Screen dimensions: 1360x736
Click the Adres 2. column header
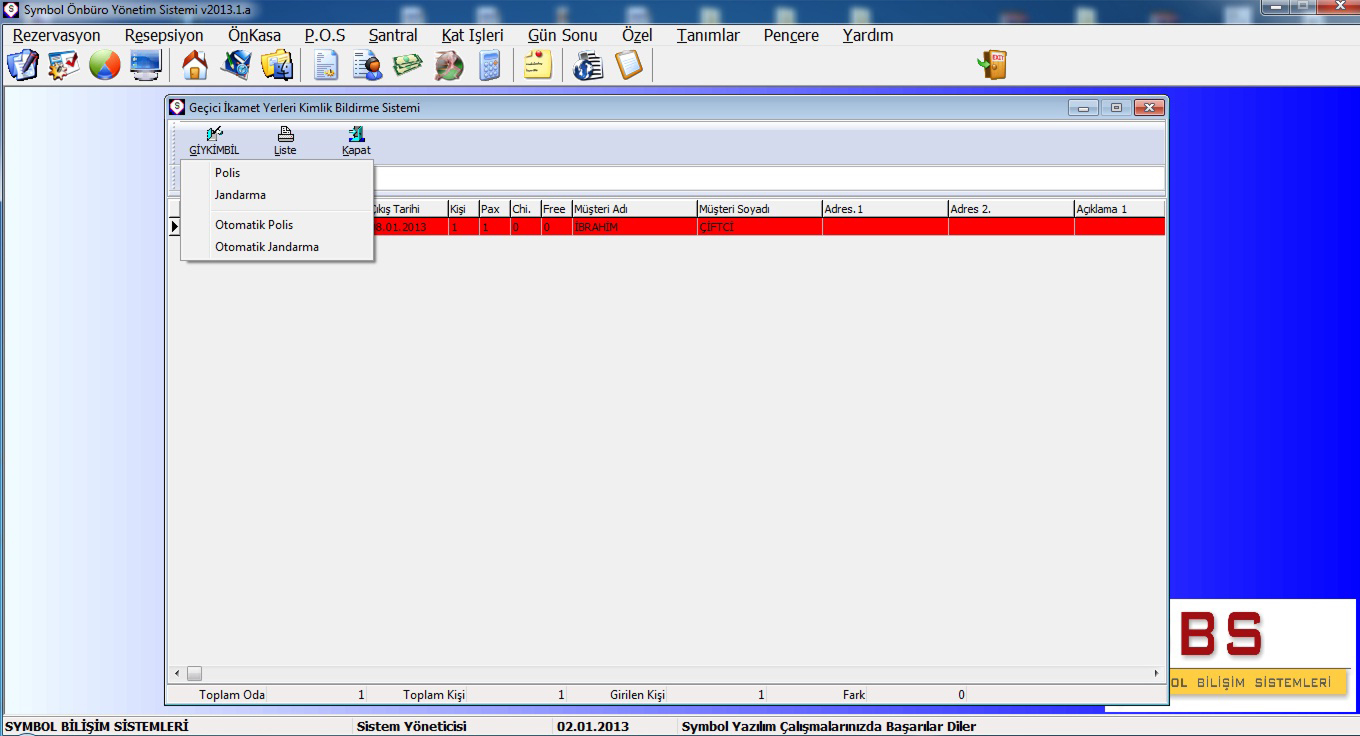pos(1012,209)
